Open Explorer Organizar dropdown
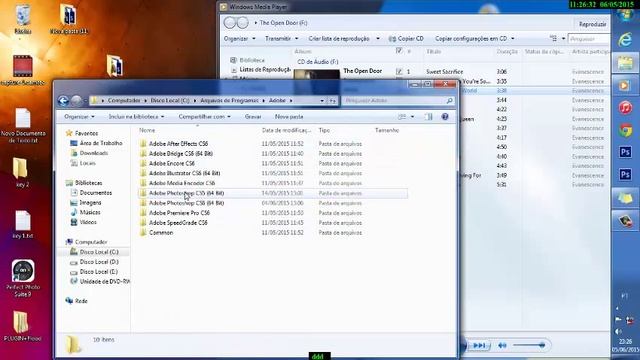The height and width of the screenshot is (360, 640). tap(79, 117)
